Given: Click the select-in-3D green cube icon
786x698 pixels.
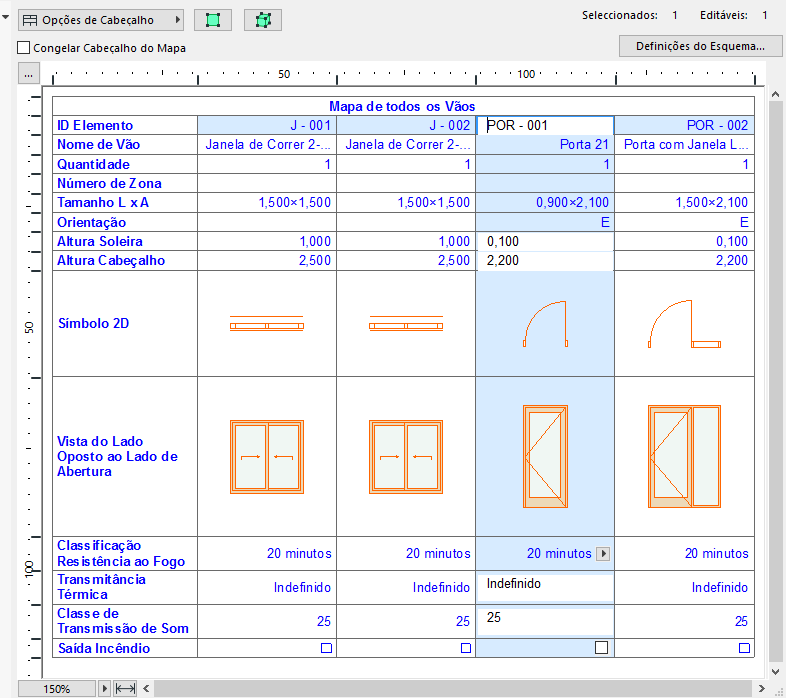Looking at the screenshot, I should 263,20.
